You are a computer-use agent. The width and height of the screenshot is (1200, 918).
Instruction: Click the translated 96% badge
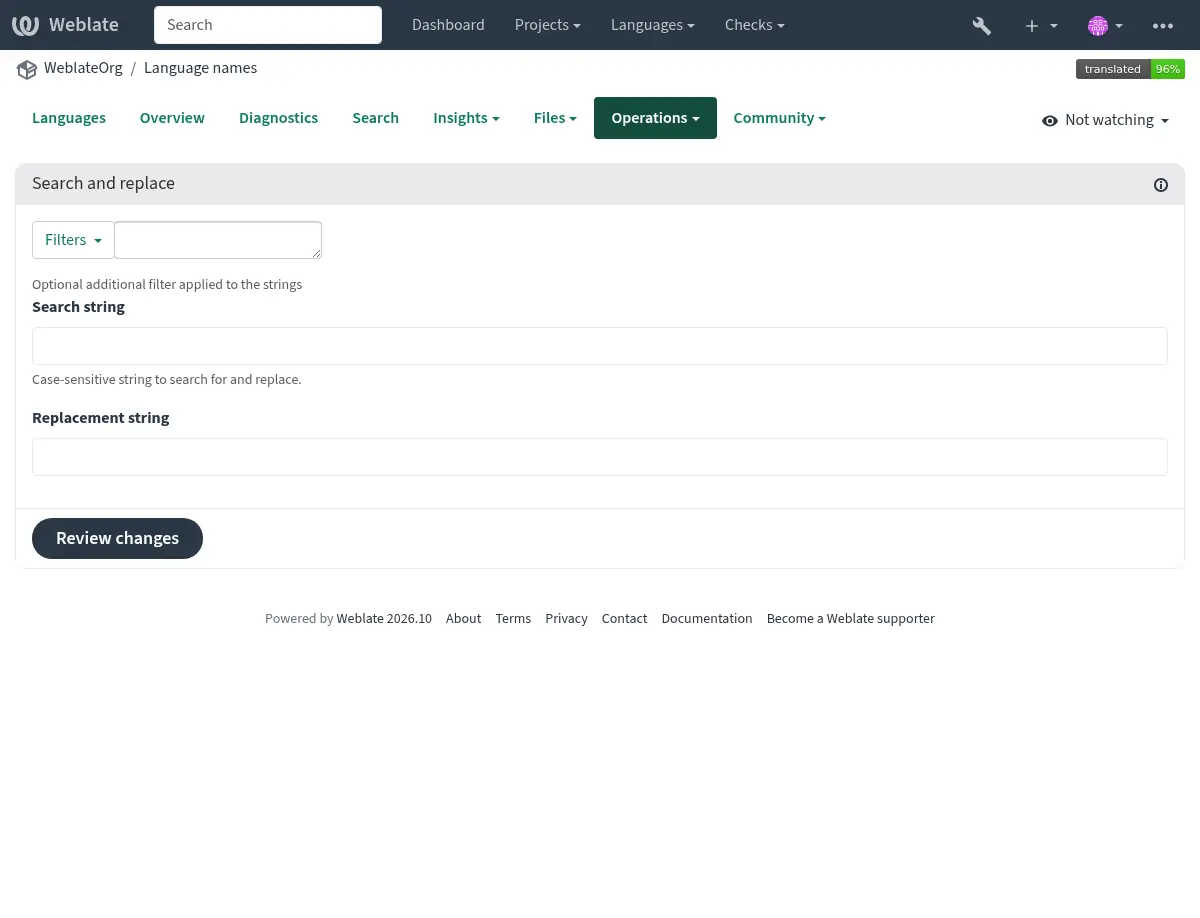click(1130, 69)
